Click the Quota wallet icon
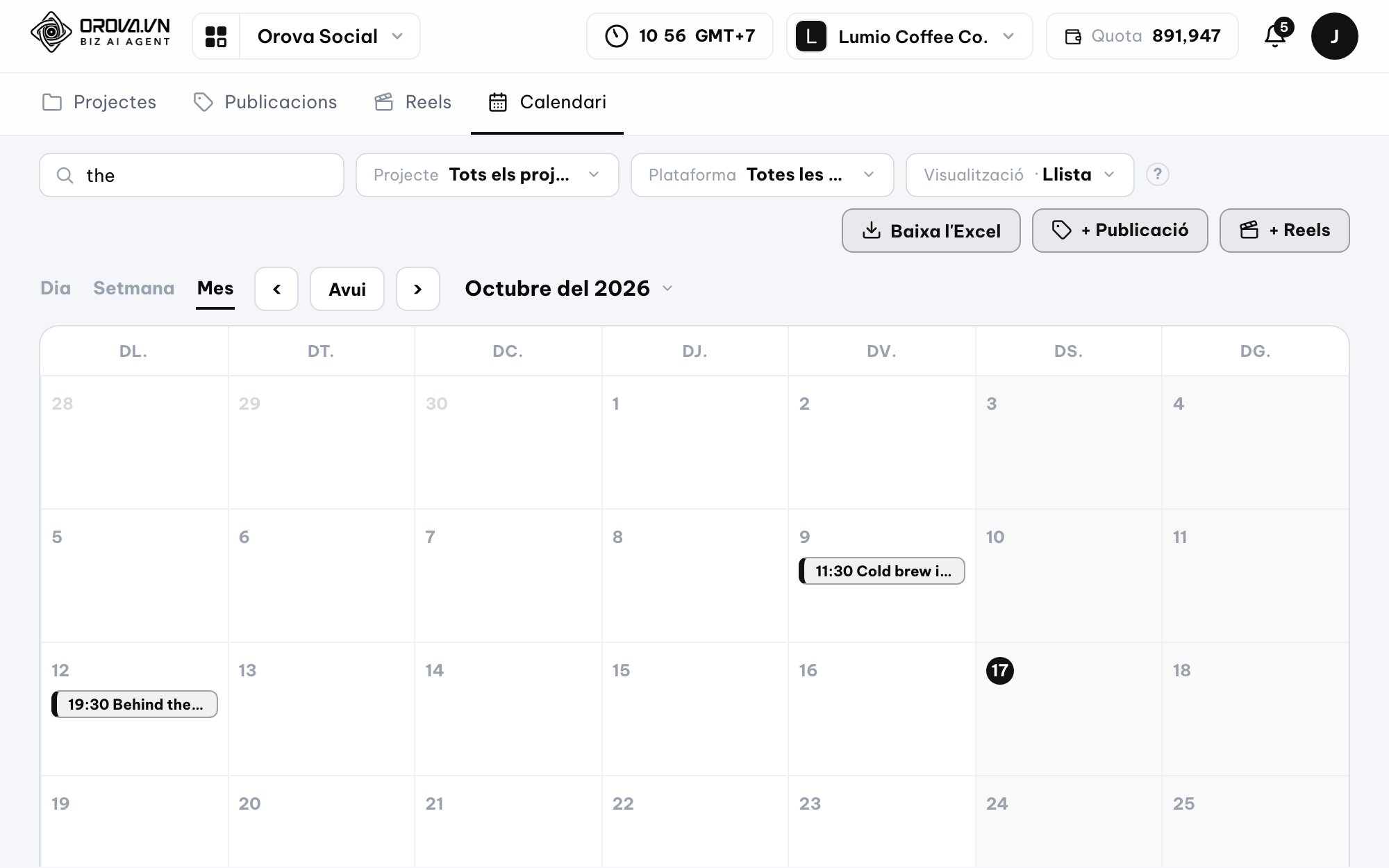The height and width of the screenshot is (868, 1389). (x=1073, y=36)
